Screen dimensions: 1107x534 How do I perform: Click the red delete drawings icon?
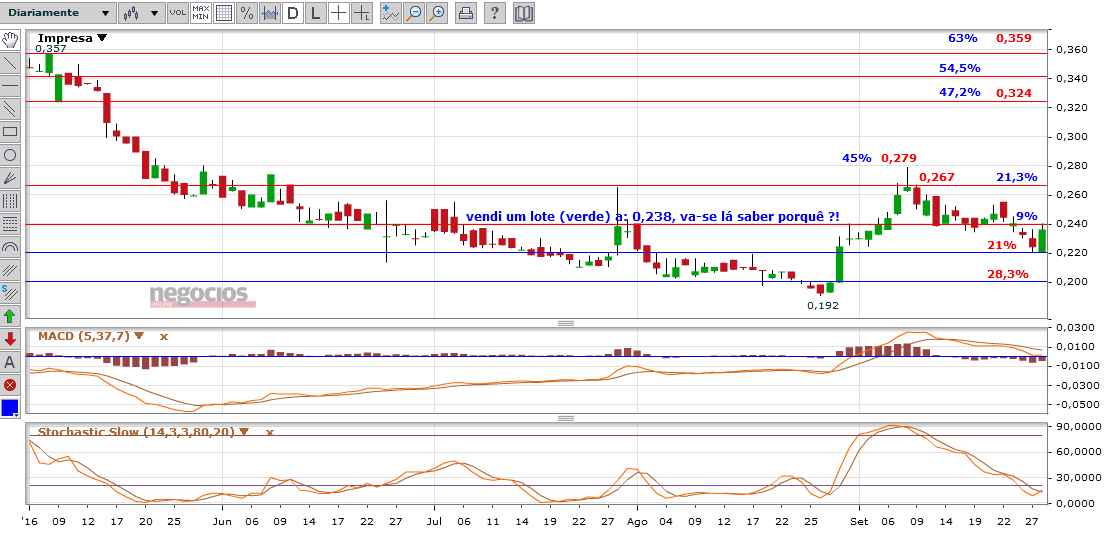click(x=10, y=385)
